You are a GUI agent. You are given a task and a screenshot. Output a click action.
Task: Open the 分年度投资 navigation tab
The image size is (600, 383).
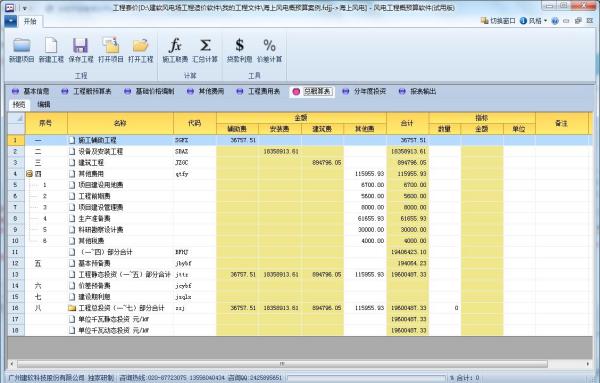(x=364, y=91)
